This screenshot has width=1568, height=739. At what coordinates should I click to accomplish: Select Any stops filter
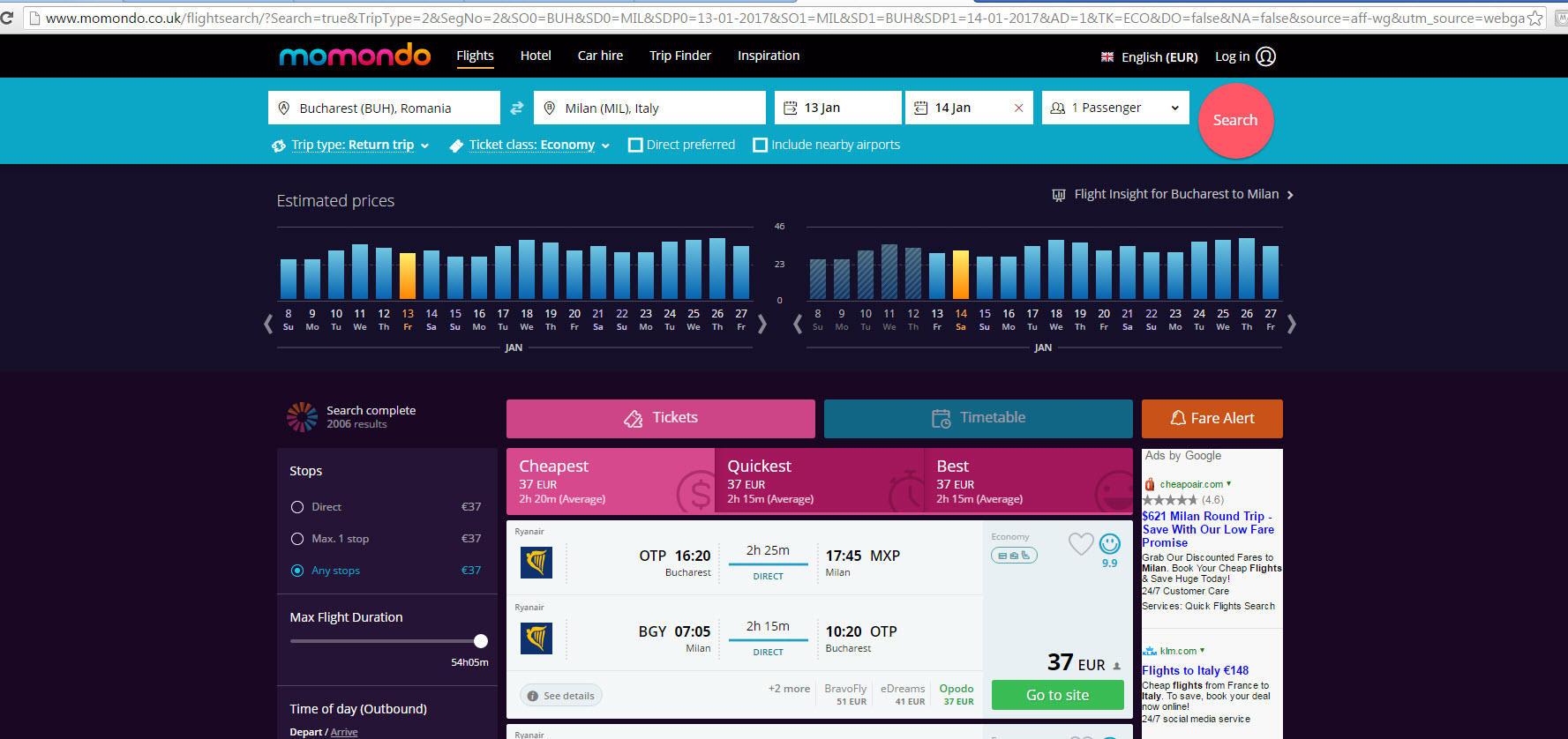(x=297, y=571)
